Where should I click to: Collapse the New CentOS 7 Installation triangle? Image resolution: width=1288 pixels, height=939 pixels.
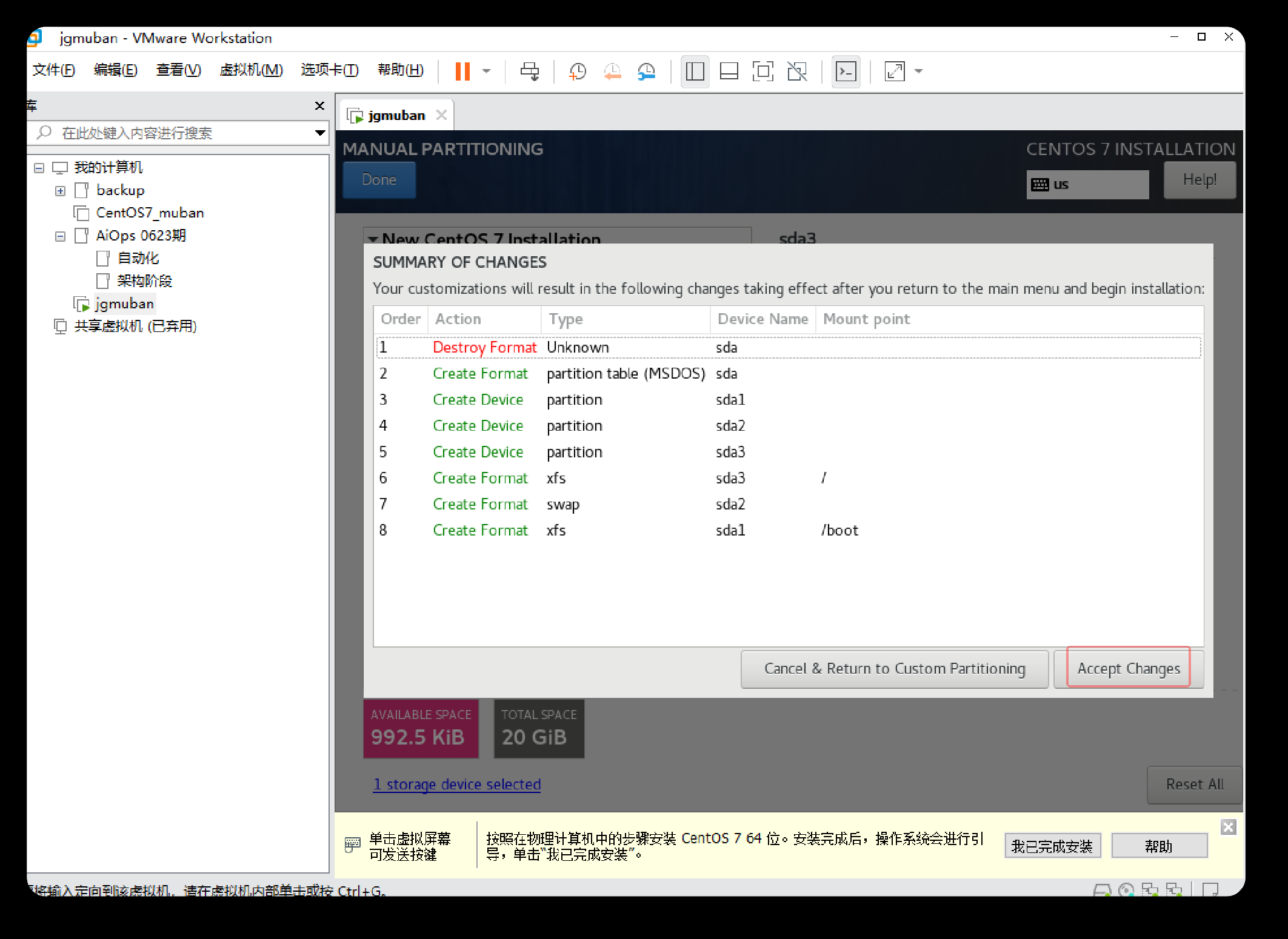point(373,239)
